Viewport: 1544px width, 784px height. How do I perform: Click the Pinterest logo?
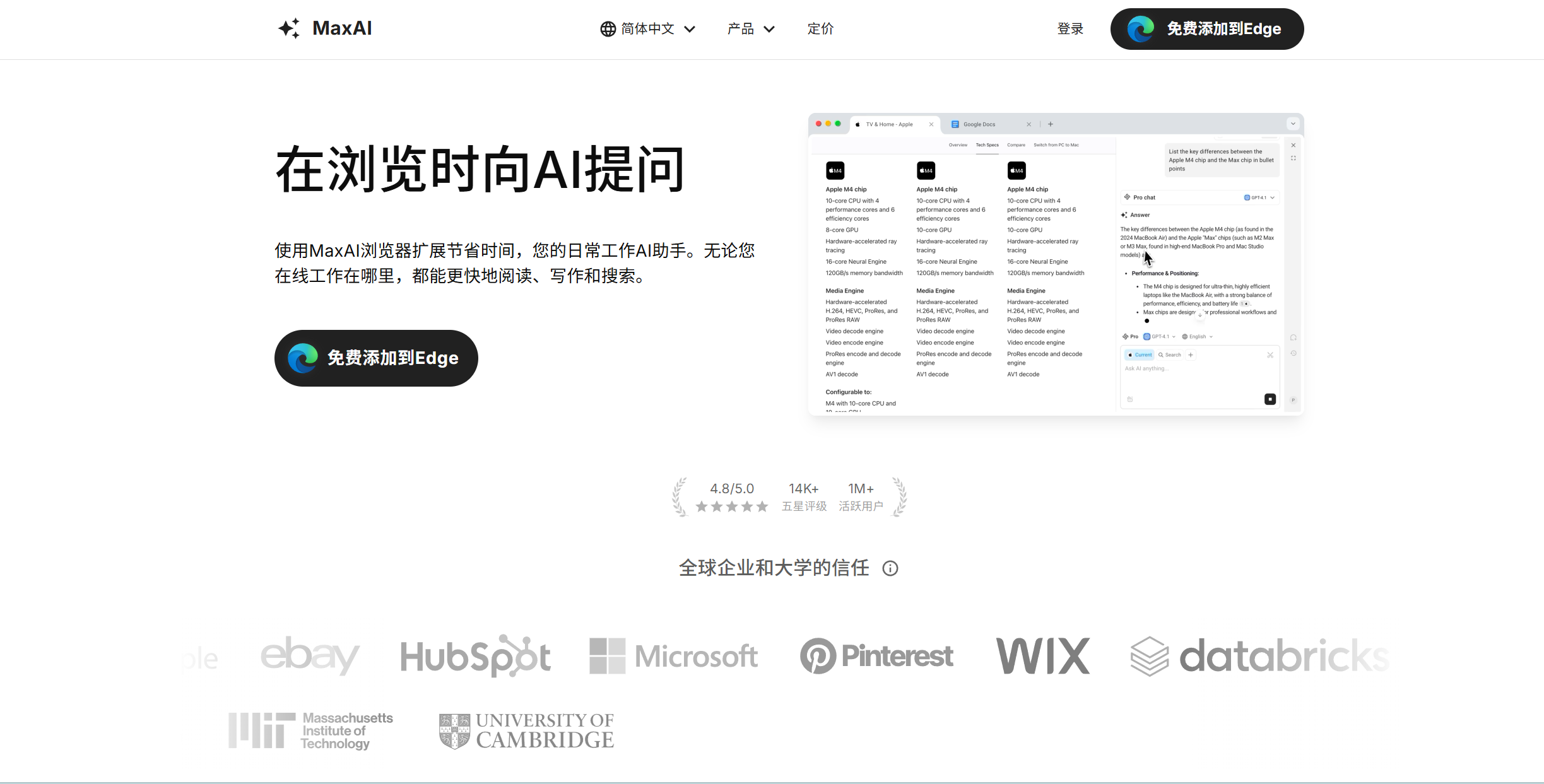point(876,656)
